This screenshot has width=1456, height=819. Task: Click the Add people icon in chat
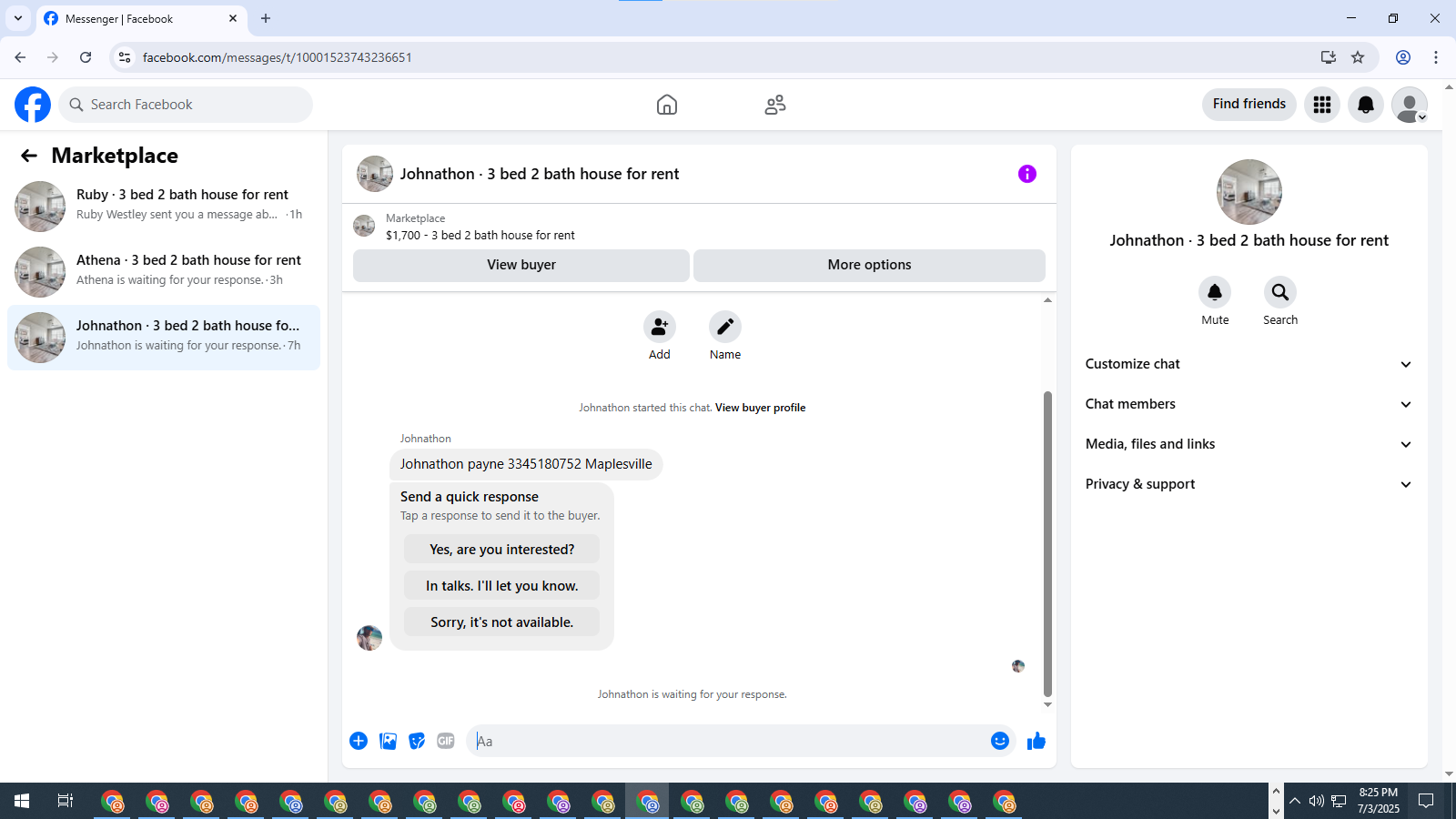click(660, 327)
